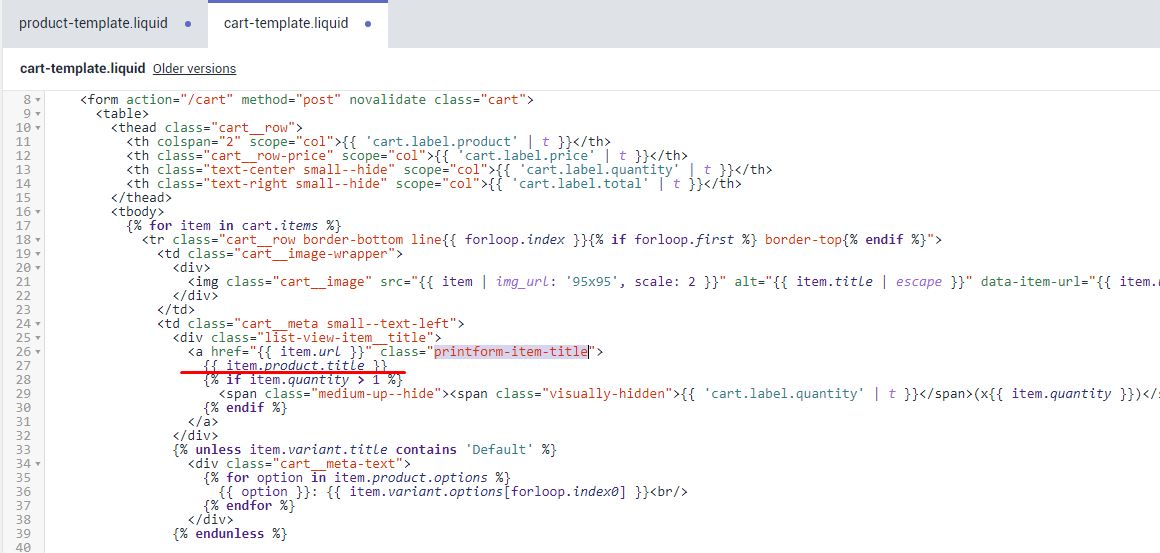1160x553 pixels.
Task: Click unsaved dot on cart-template.liquid tab
Action: coord(368,24)
